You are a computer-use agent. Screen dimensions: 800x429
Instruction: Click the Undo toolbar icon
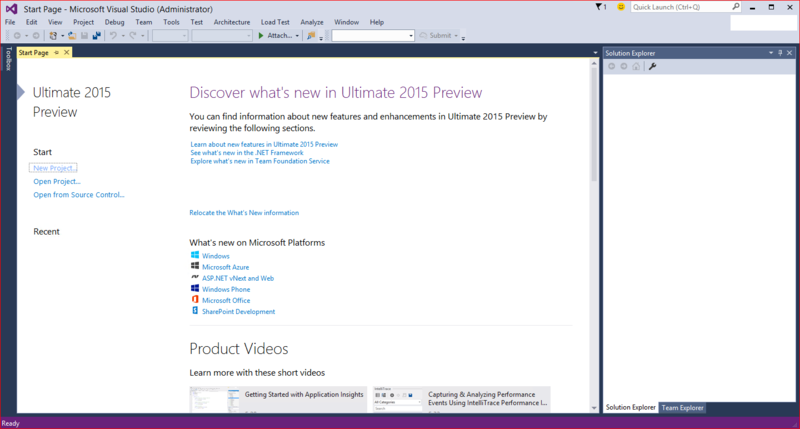click(113, 36)
